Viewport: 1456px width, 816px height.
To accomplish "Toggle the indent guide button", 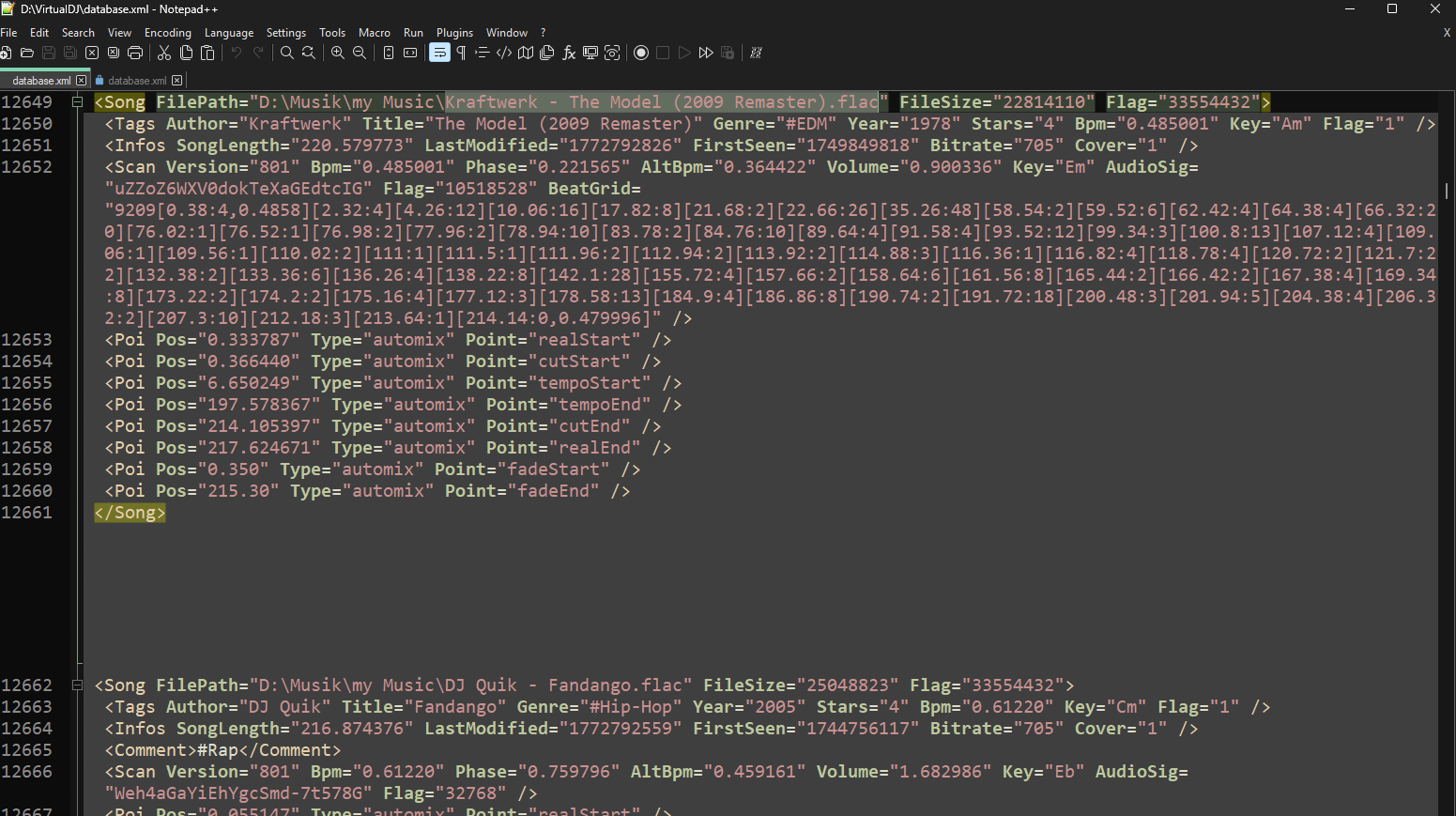I will (x=483, y=54).
